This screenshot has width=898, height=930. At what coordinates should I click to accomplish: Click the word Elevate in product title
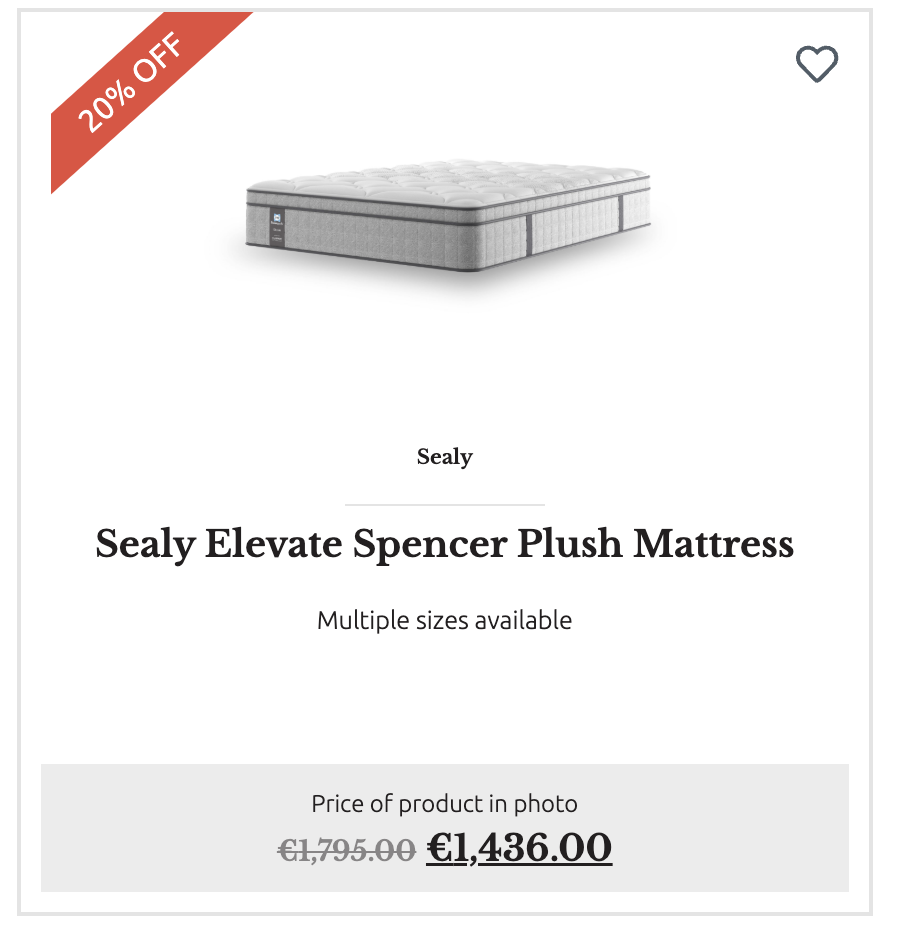click(273, 544)
